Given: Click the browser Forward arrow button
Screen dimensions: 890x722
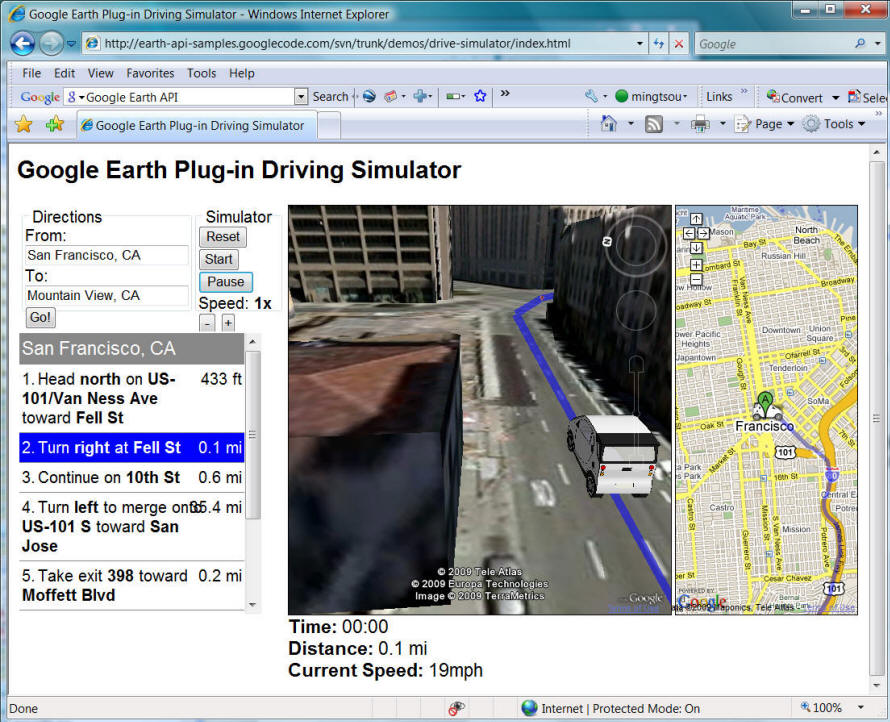Looking at the screenshot, I should (51, 43).
